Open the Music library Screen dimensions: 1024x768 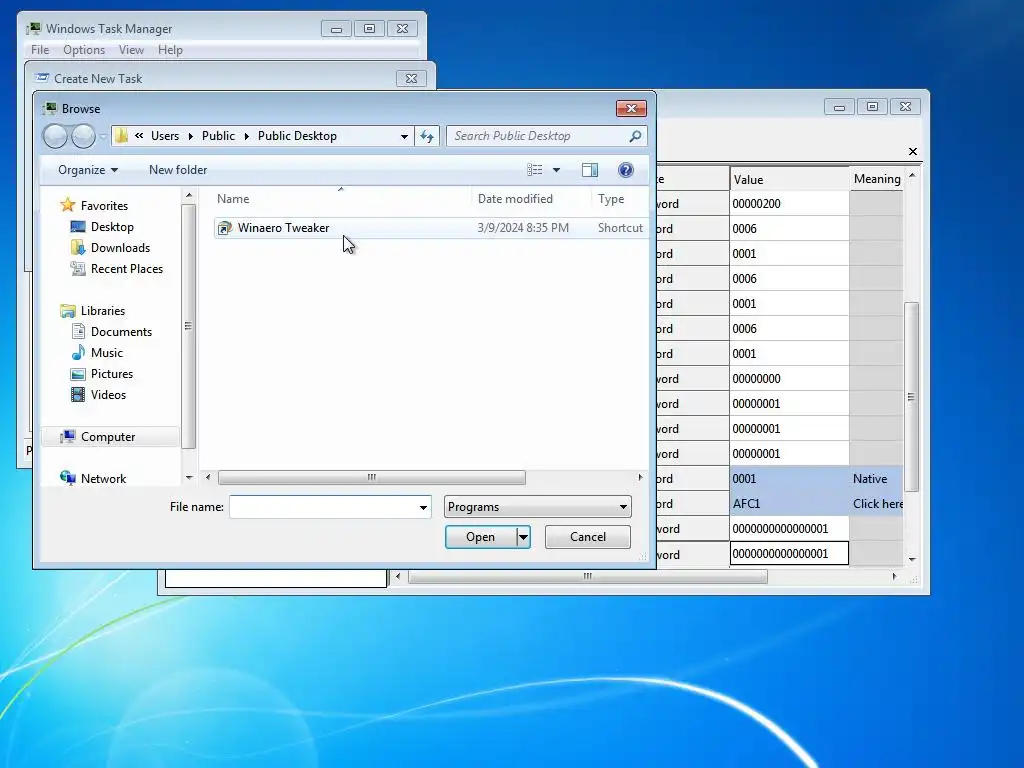pyautogui.click(x=106, y=353)
